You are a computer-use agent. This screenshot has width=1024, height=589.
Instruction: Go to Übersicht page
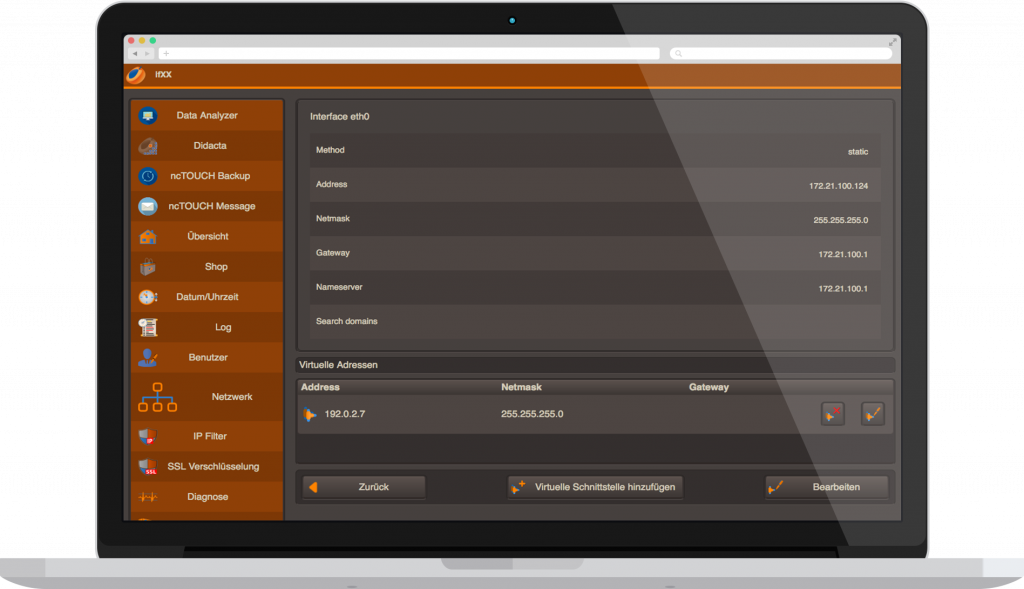207,236
